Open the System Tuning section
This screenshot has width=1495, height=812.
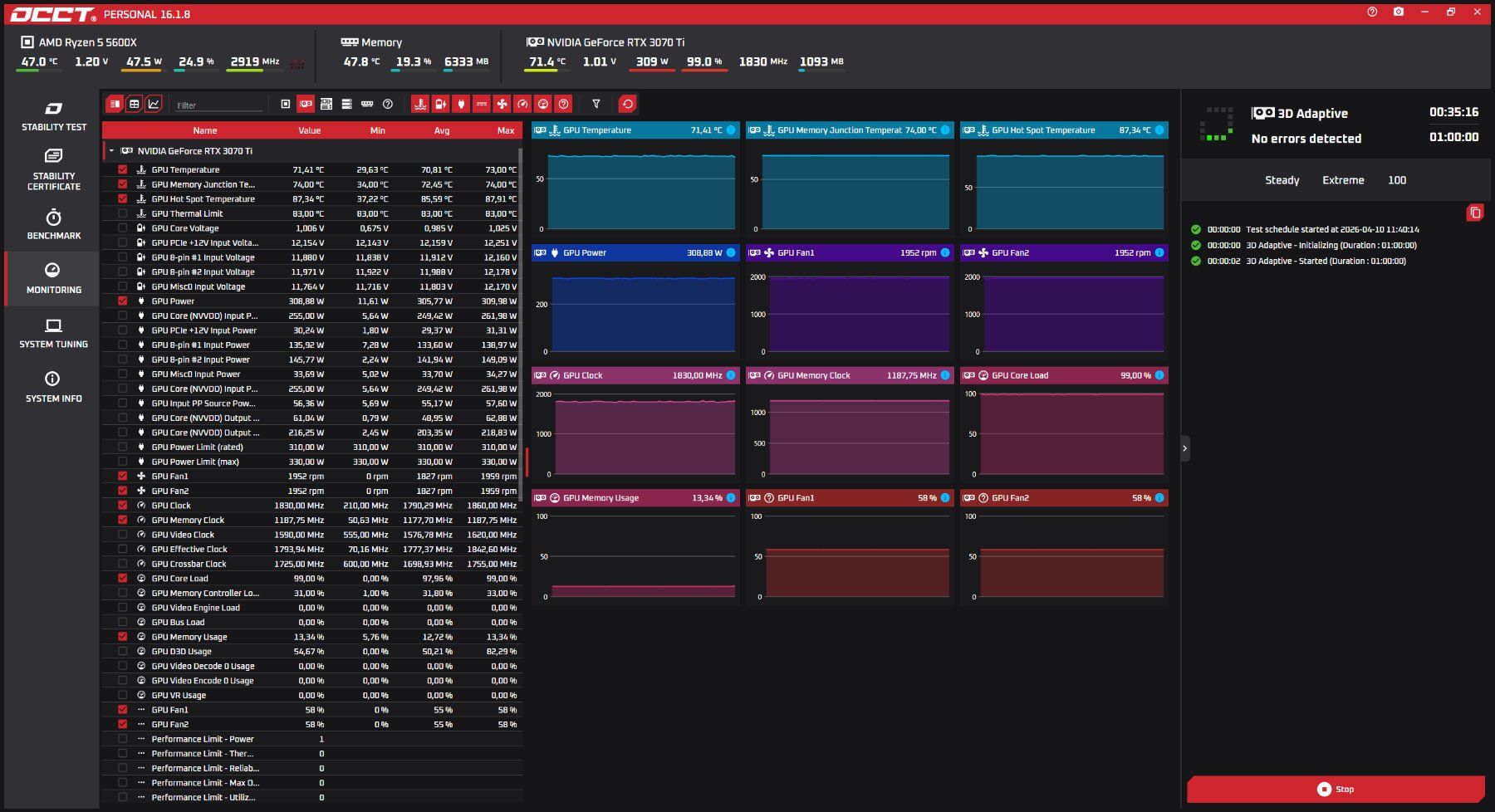point(53,333)
